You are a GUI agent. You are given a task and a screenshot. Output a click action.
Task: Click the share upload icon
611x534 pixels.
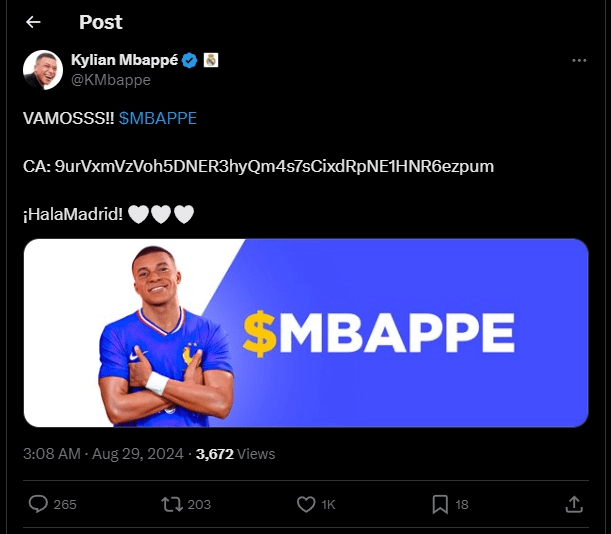point(574,504)
